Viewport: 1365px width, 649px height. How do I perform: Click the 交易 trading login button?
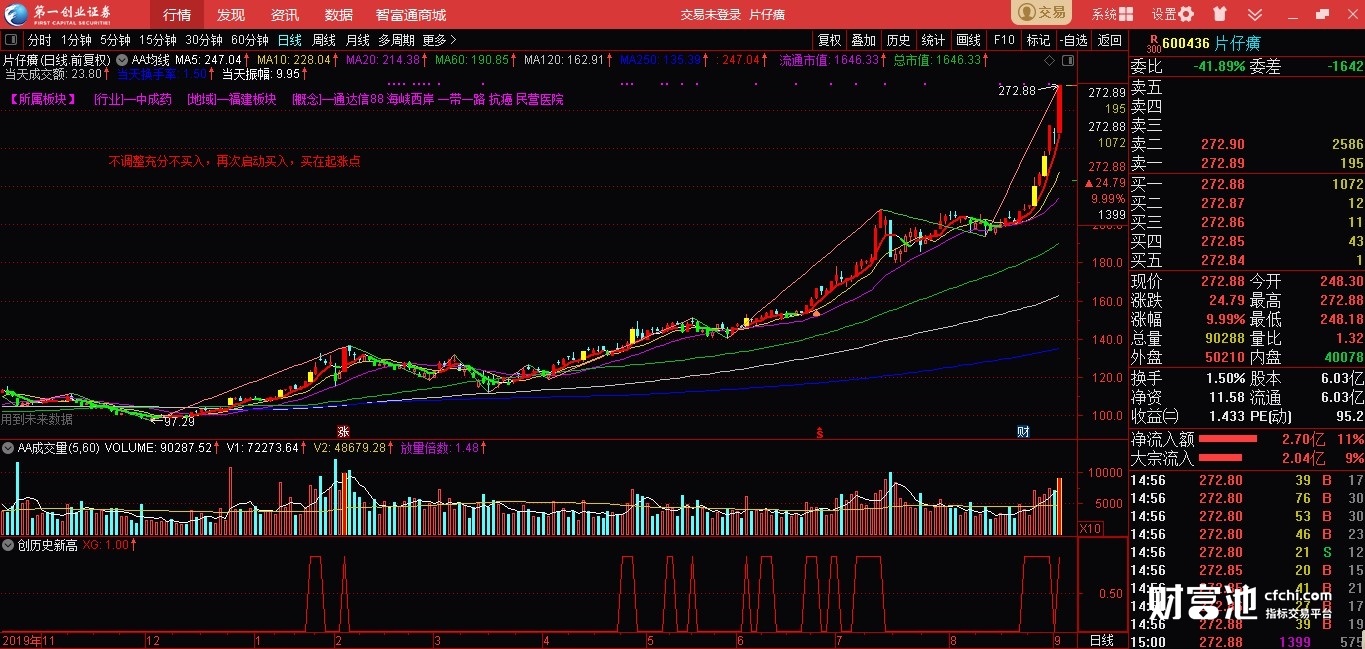tap(1042, 13)
